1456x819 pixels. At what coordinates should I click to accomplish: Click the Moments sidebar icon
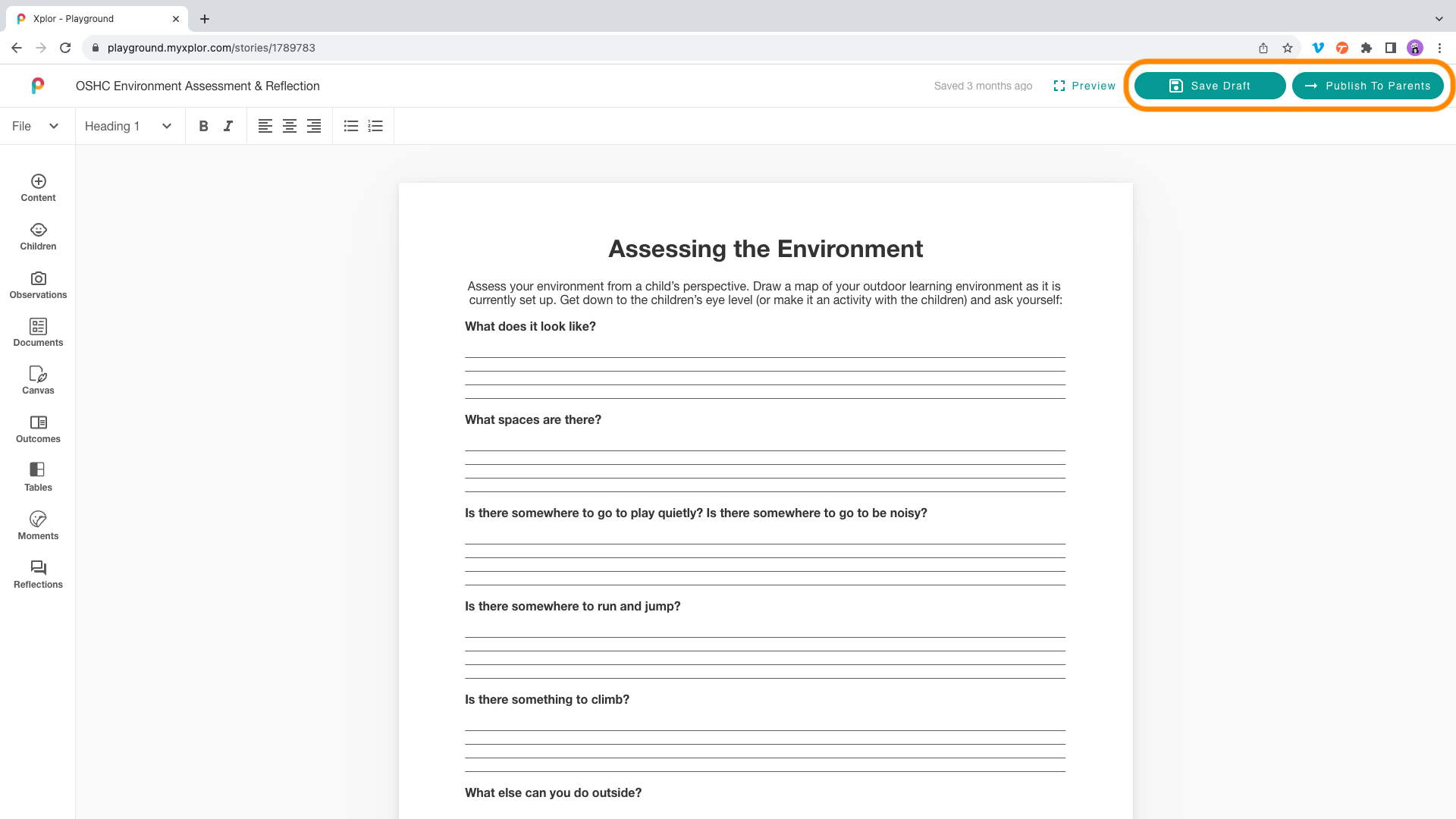(38, 525)
